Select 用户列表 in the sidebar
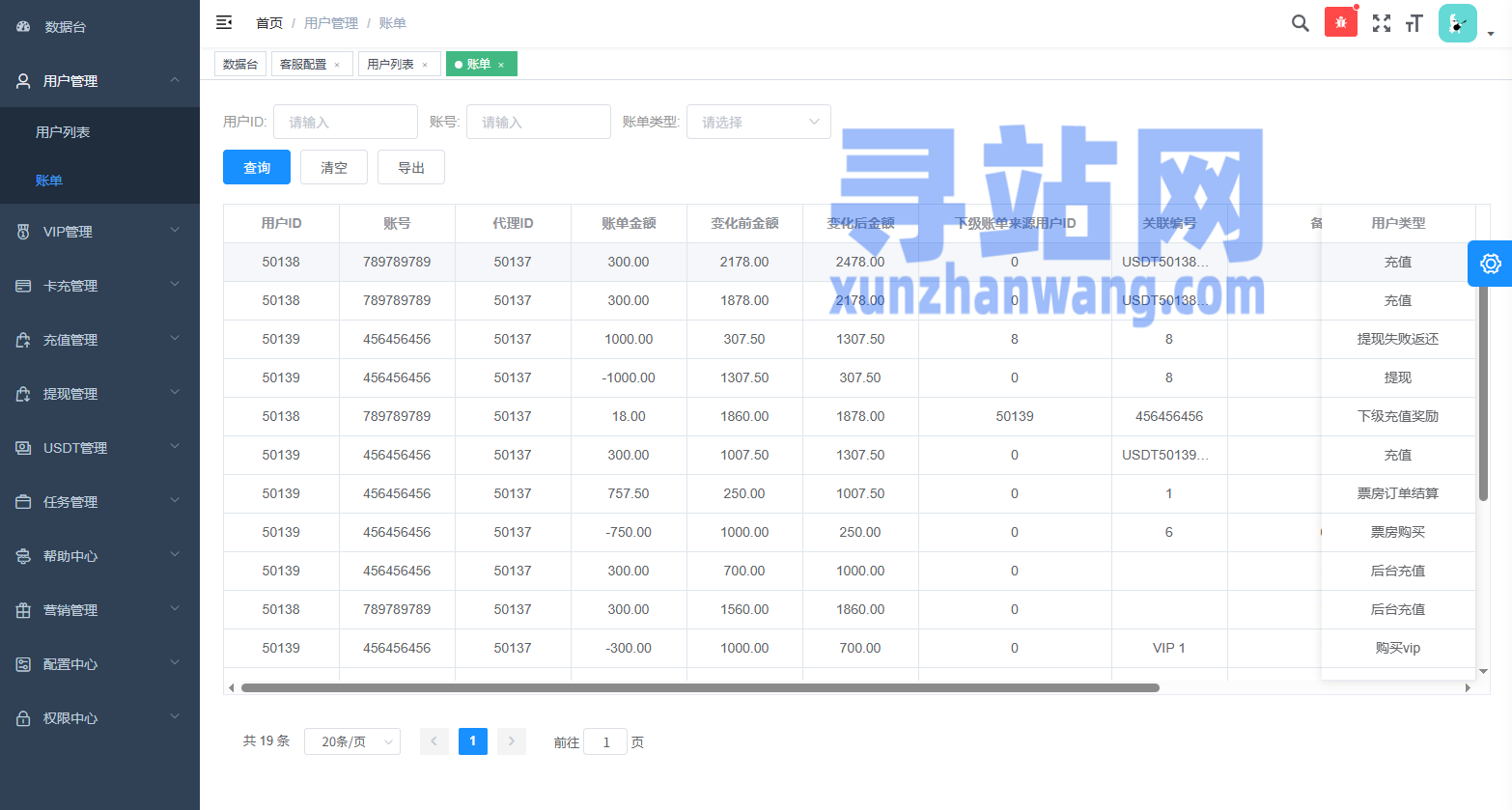1512x810 pixels. [63, 132]
